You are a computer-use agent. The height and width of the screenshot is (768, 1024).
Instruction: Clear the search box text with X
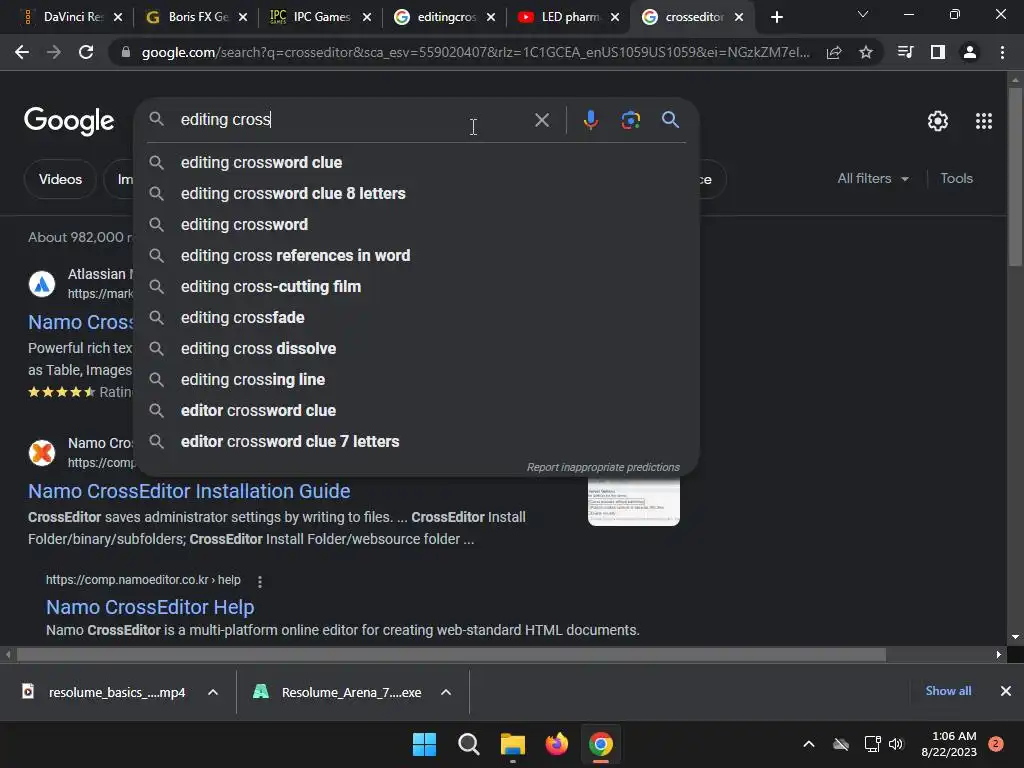pos(541,120)
